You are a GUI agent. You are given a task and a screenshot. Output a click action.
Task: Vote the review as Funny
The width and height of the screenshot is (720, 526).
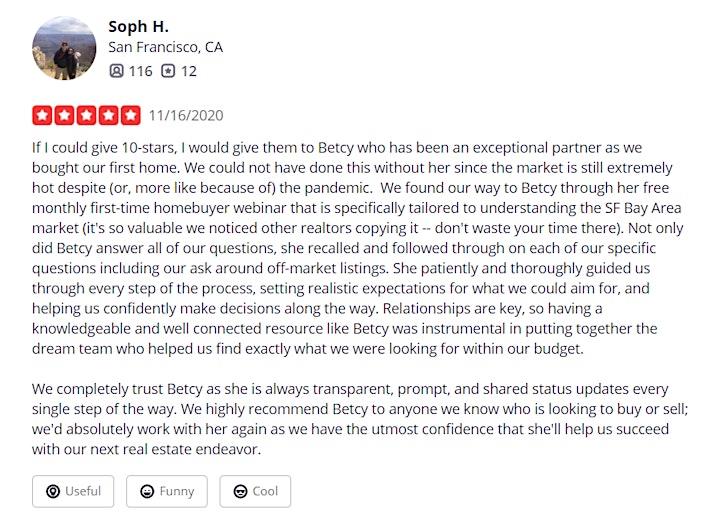(x=167, y=491)
